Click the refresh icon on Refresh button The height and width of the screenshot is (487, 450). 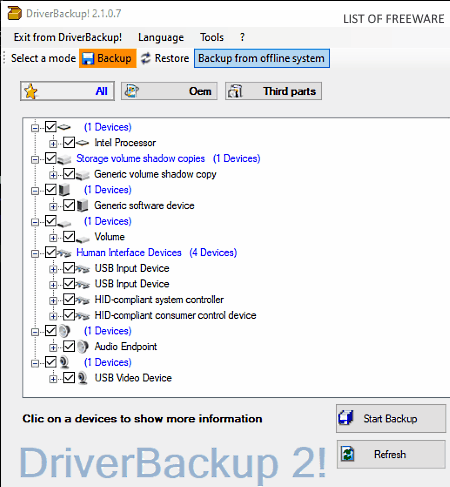tap(347, 454)
